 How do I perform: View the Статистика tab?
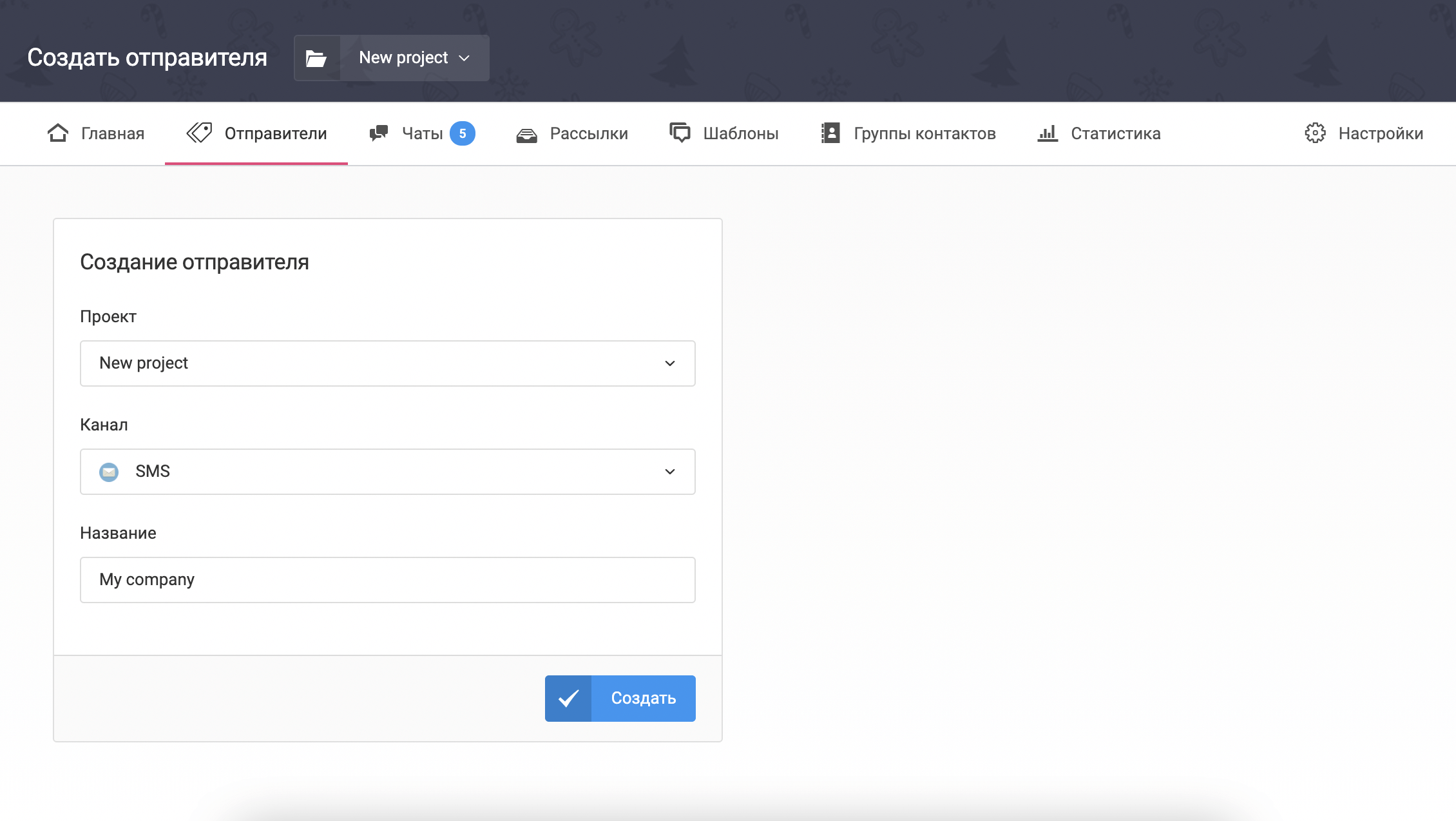tap(1099, 133)
